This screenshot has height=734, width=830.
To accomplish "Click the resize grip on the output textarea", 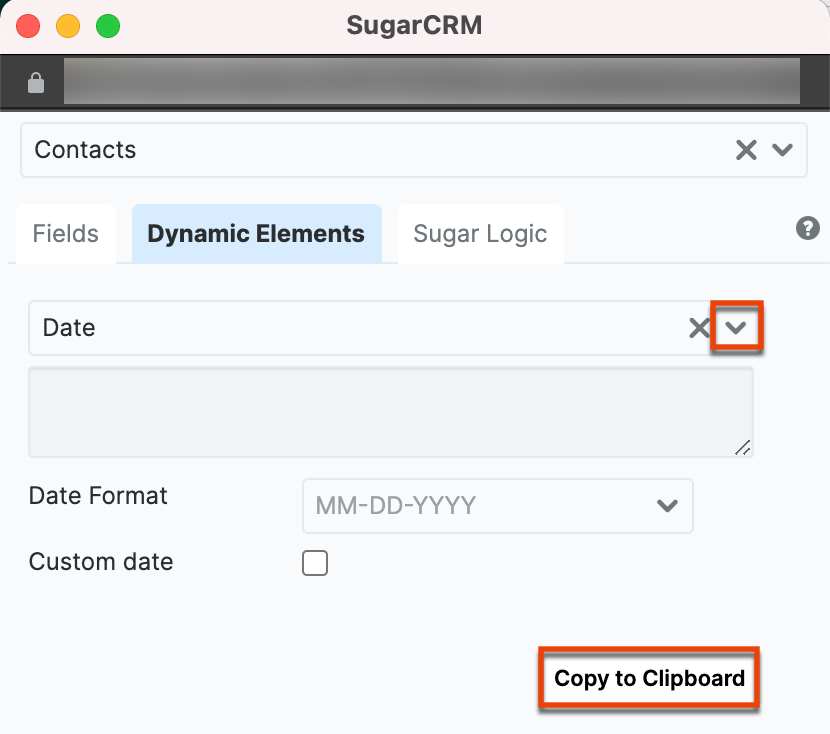I will click(744, 449).
